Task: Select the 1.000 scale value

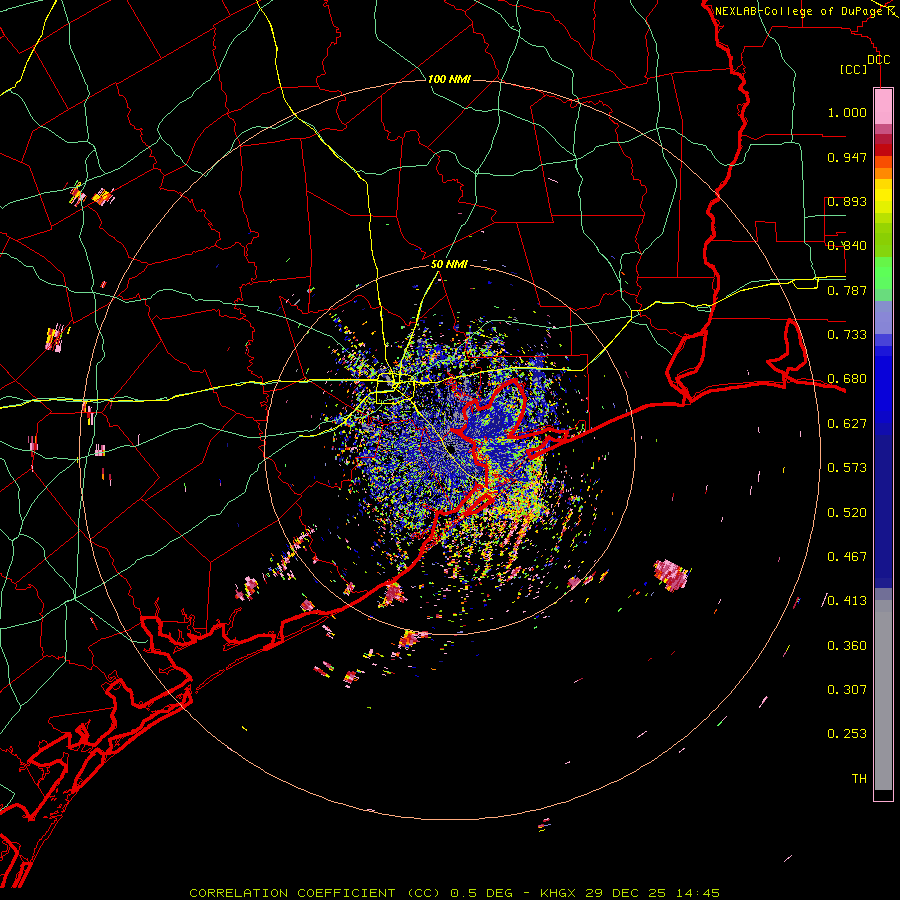Action: coord(847,112)
